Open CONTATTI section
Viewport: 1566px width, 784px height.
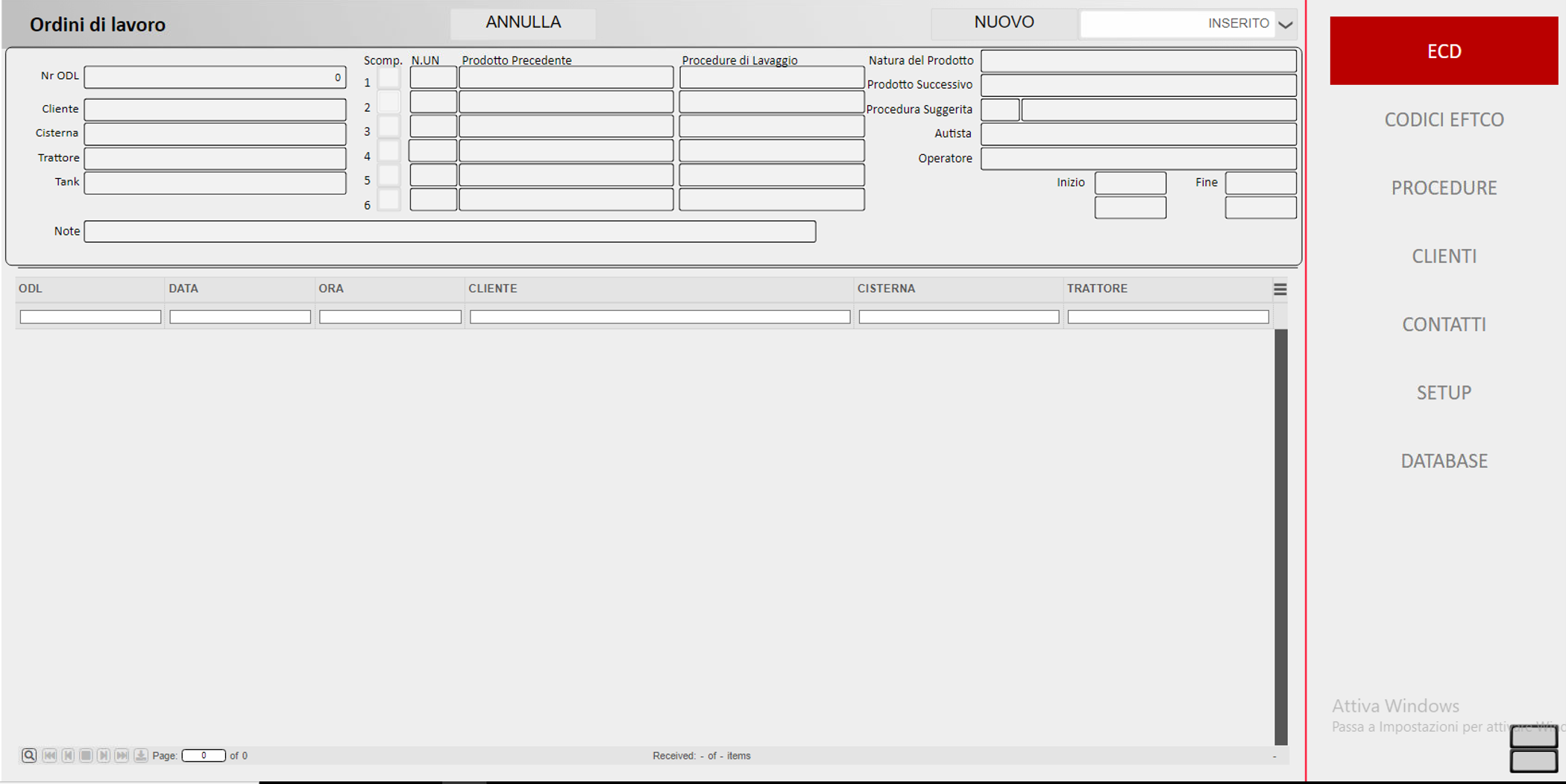click(1444, 324)
